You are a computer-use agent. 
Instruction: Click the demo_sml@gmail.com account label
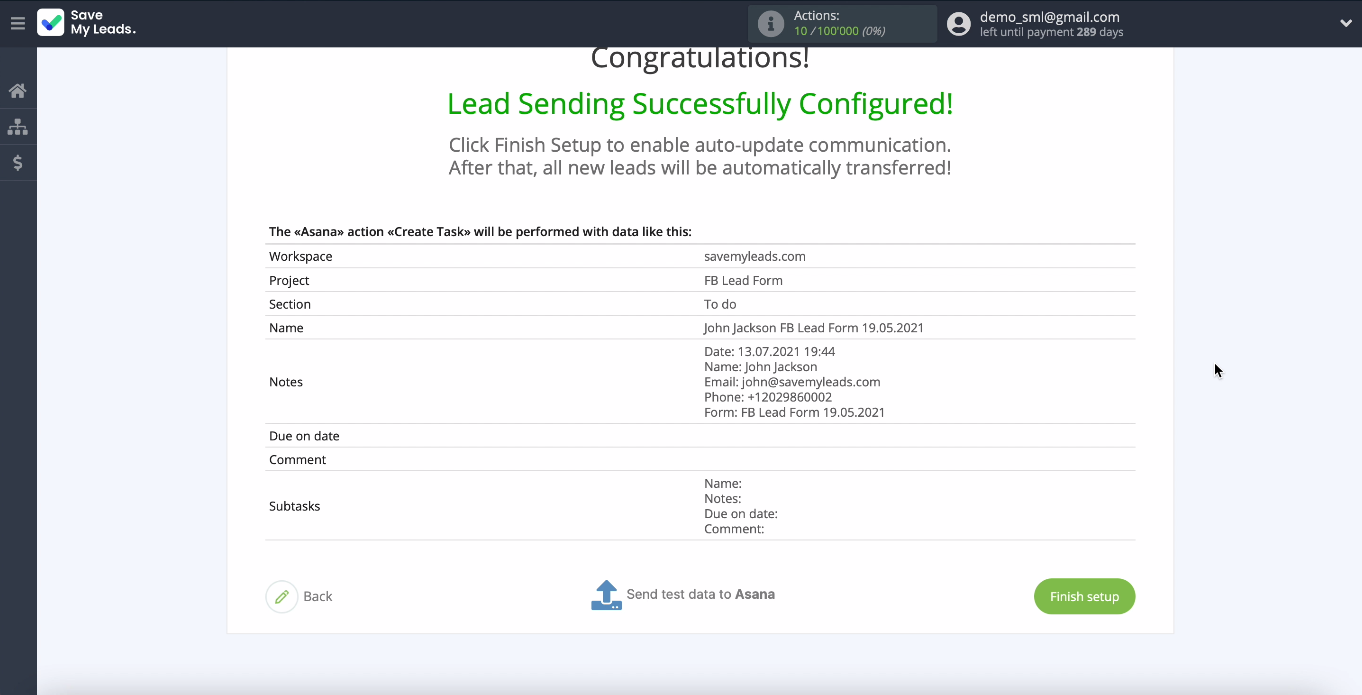tap(1050, 17)
